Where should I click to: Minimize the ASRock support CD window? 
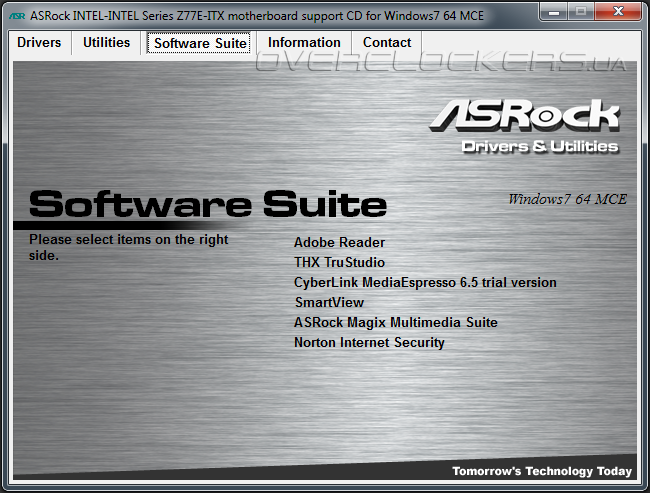(x=554, y=12)
